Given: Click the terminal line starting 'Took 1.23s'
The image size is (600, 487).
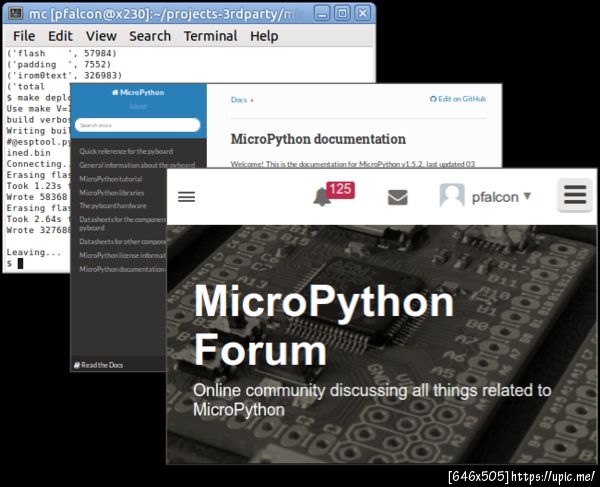Looking at the screenshot, I should (x=38, y=186).
